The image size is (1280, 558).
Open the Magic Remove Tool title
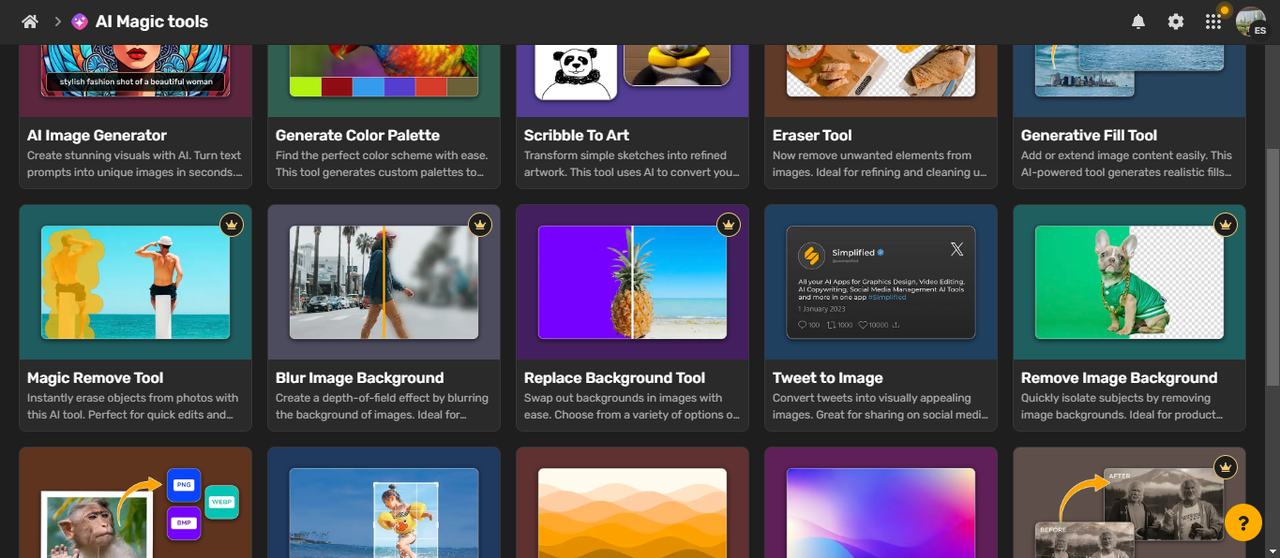pyautogui.click(x=95, y=378)
